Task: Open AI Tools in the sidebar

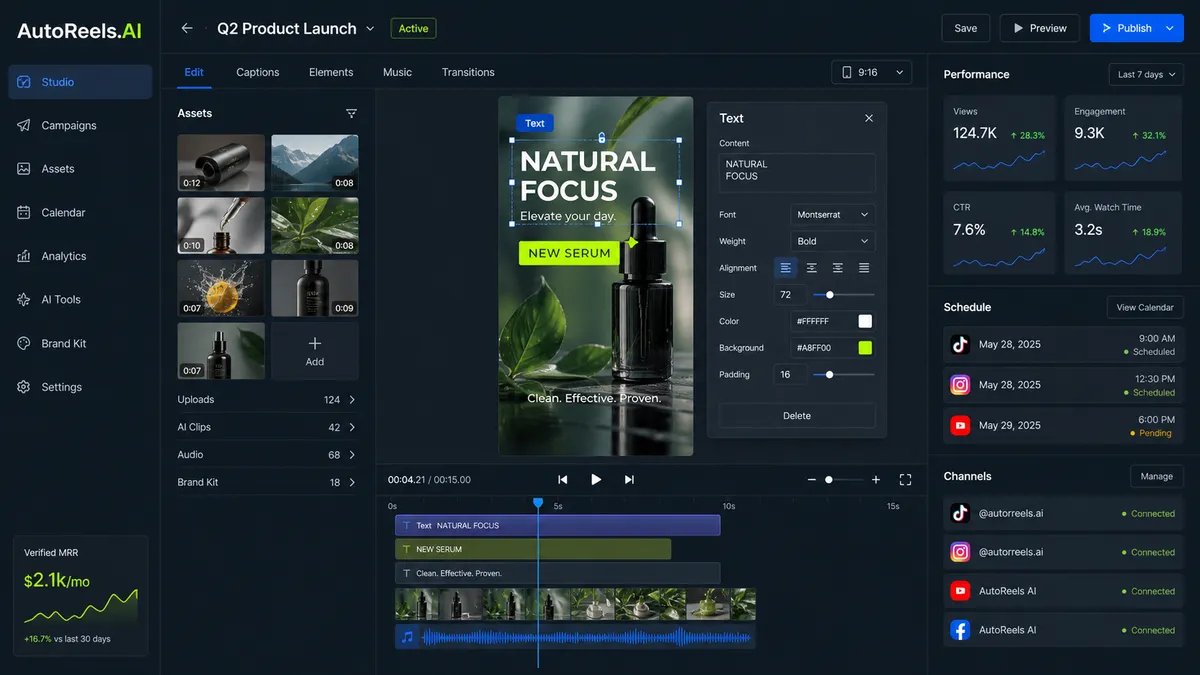Action: coord(80,299)
